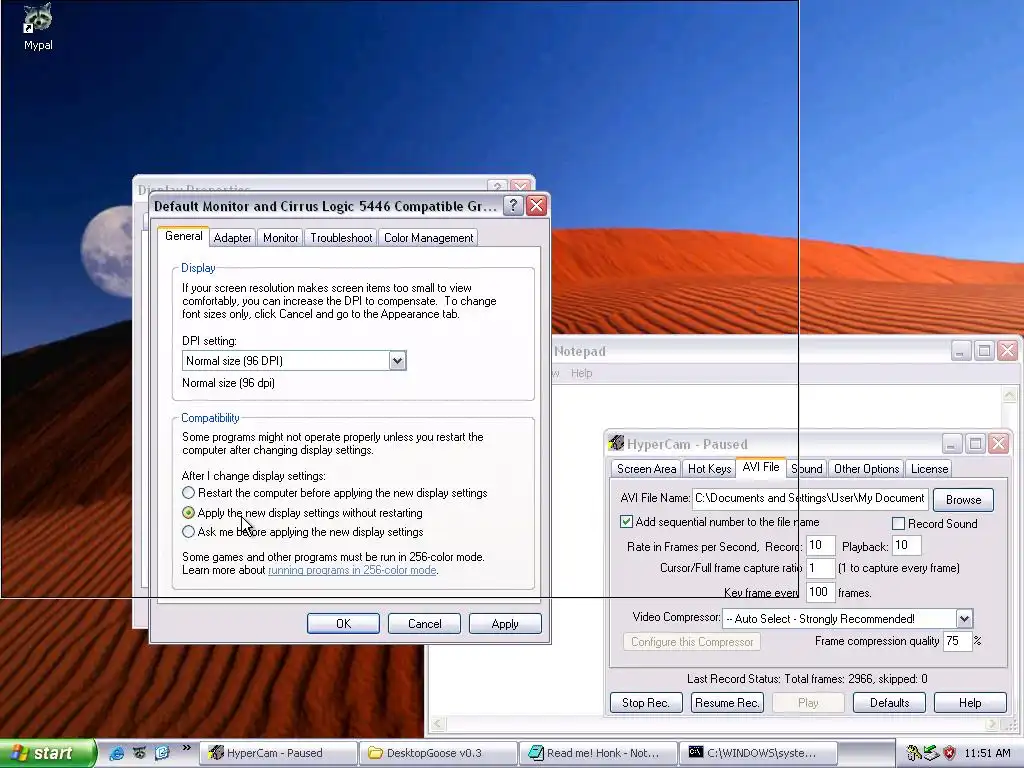The image size is (1024, 768).
Task: Open Help menu in Notepad window
Action: pos(581,373)
